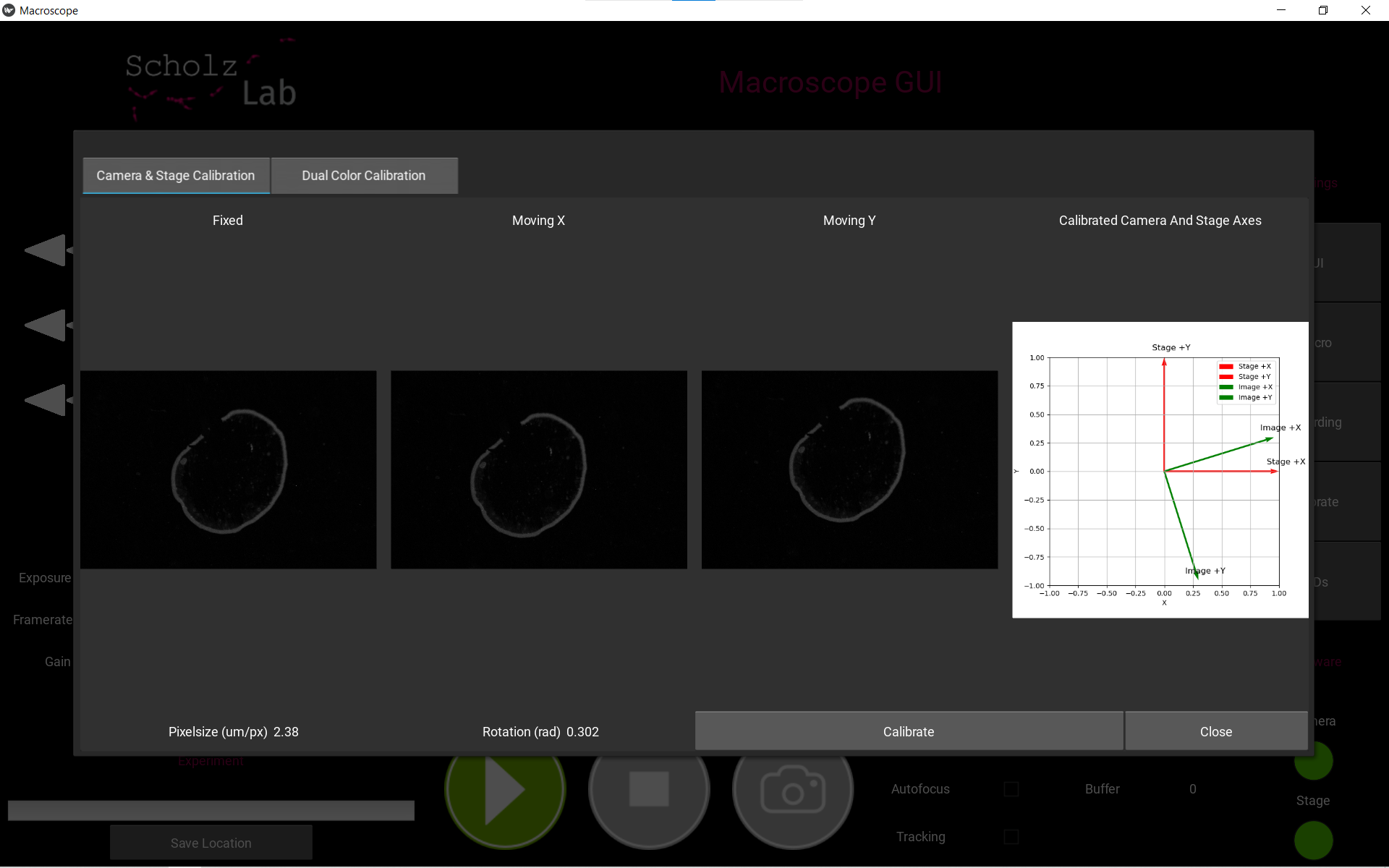Image resolution: width=1389 pixels, height=868 pixels.
Task: Click the Framerate label
Action: point(43,620)
